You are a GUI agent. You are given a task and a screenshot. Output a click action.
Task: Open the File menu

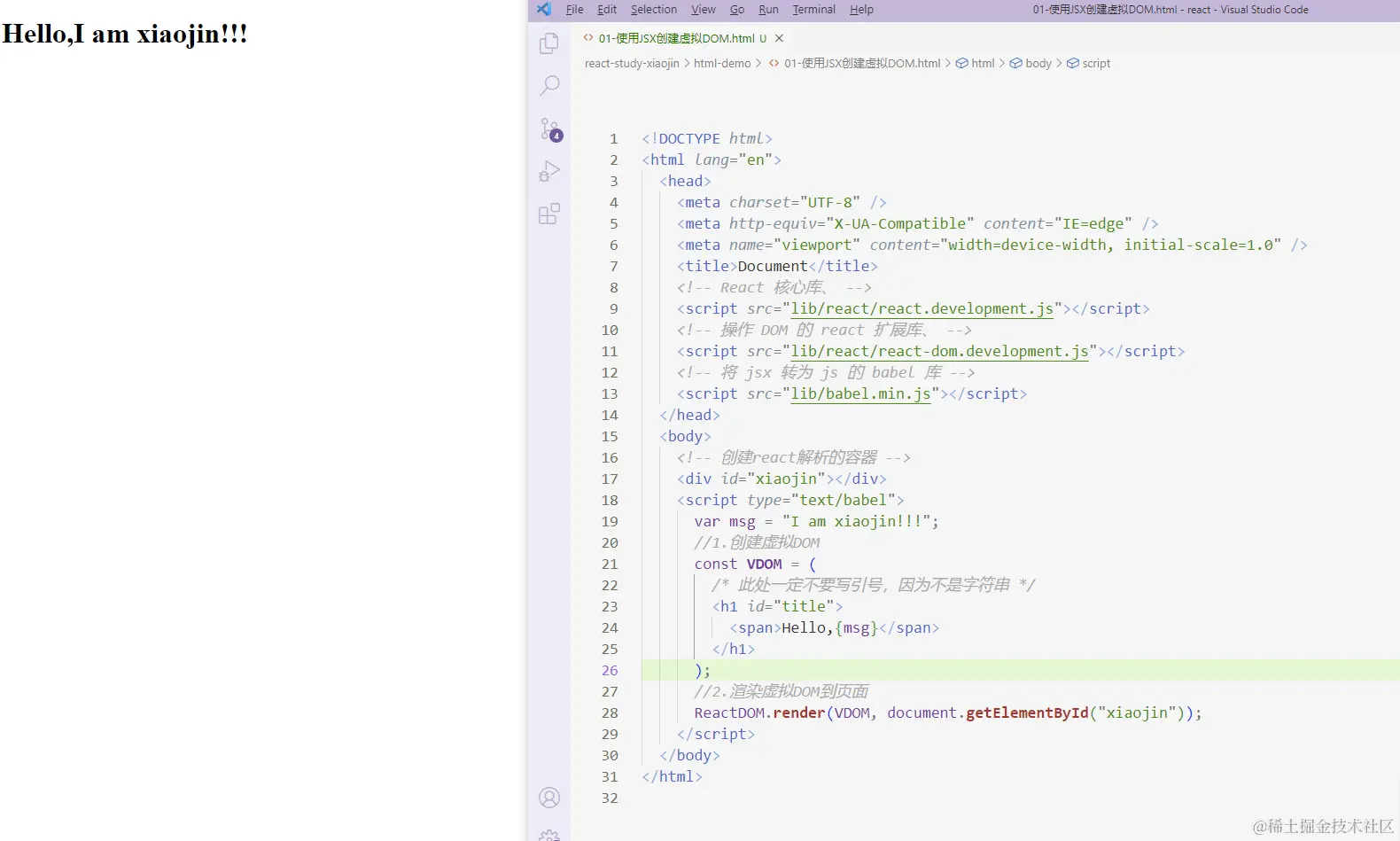tap(574, 10)
